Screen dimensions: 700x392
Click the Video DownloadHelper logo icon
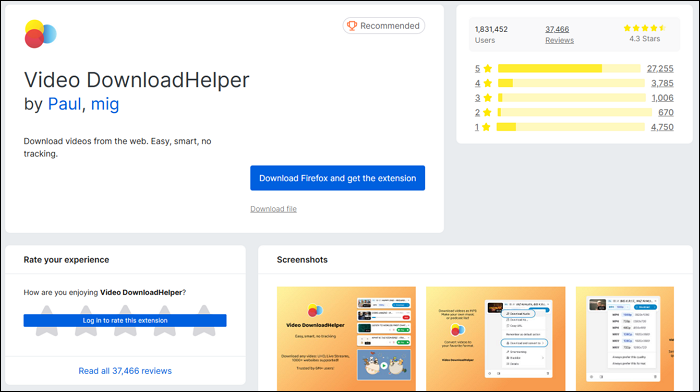point(40,34)
